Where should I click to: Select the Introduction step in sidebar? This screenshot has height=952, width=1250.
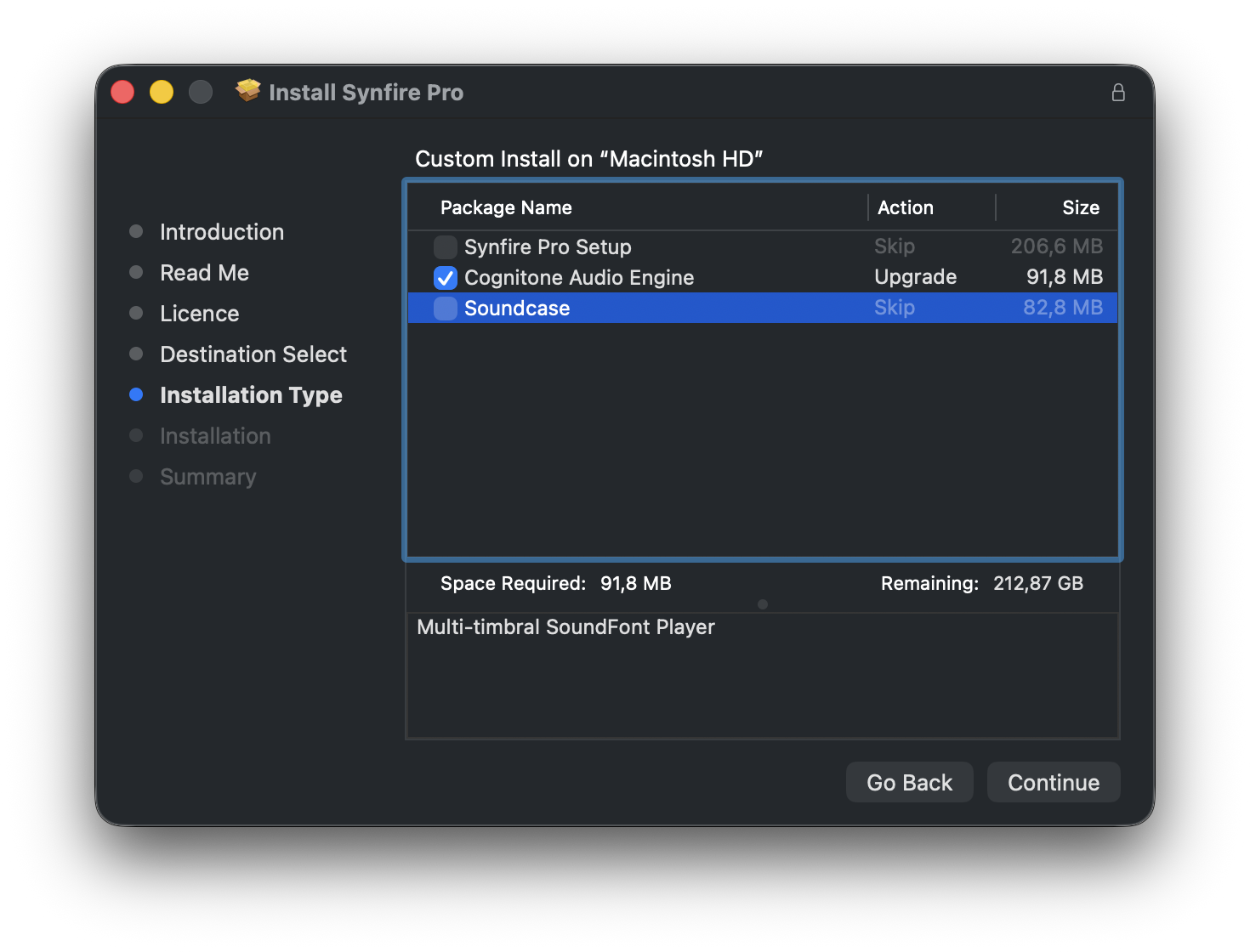tap(221, 232)
